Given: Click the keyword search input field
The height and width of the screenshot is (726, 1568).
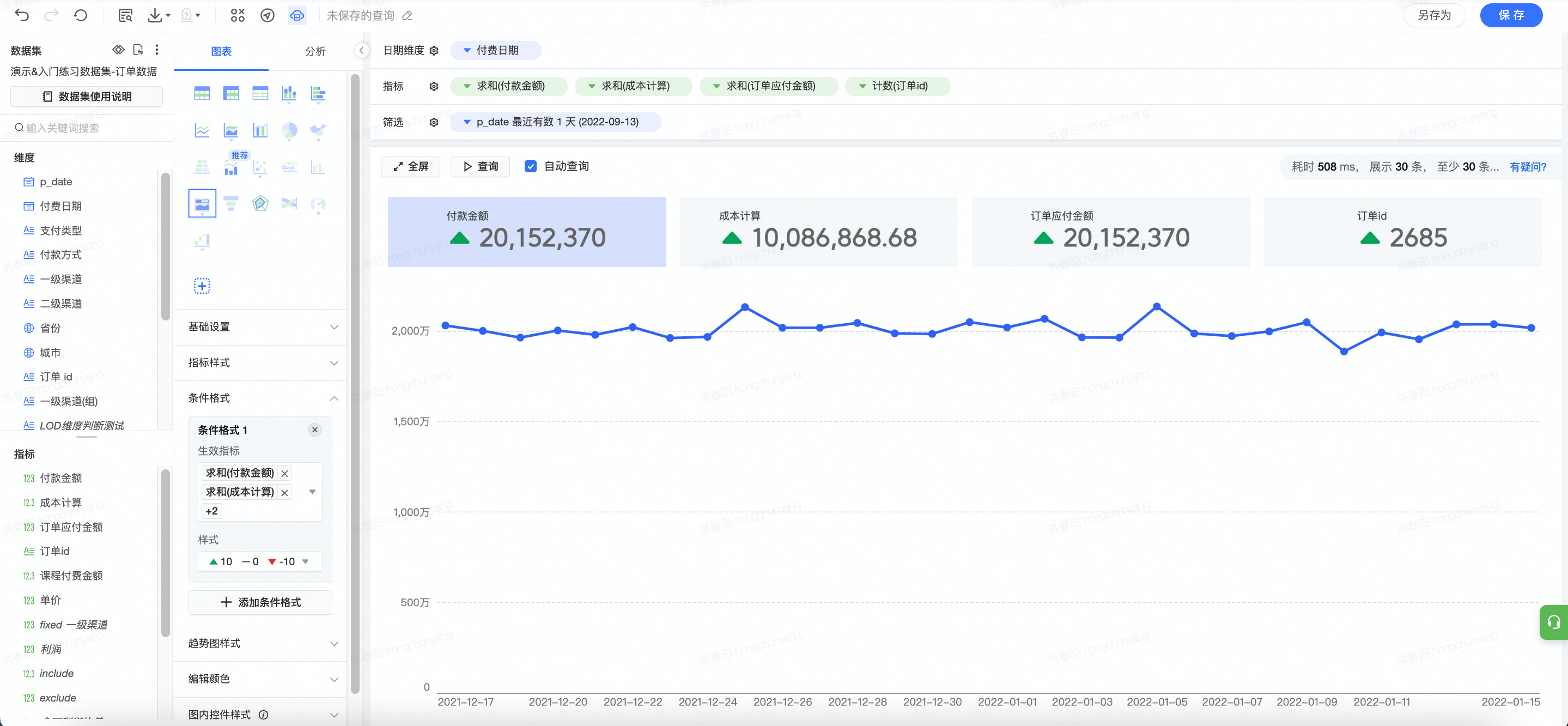Looking at the screenshot, I should (87, 128).
